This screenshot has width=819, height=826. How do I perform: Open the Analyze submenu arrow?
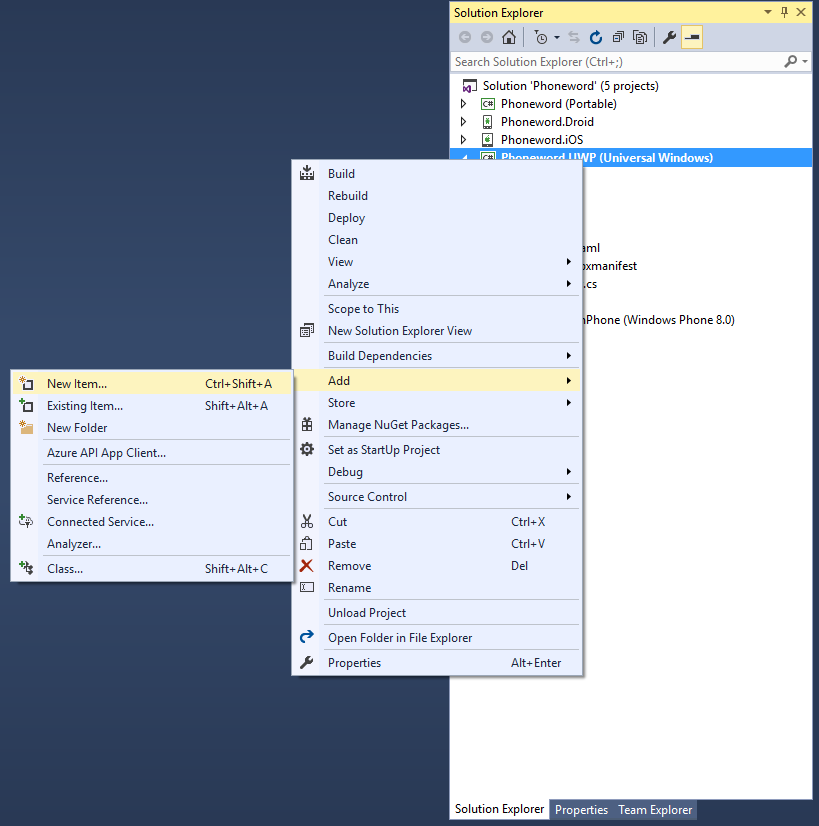click(x=569, y=284)
